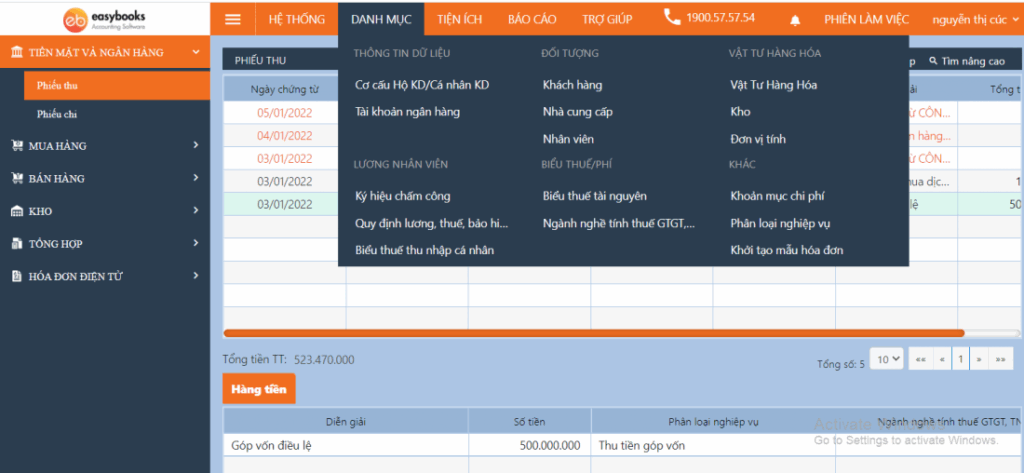Viewport: 1024px width, 473px height.
Task: Open Biểu thuế thu nhập cá nhân
Action: 424,250
